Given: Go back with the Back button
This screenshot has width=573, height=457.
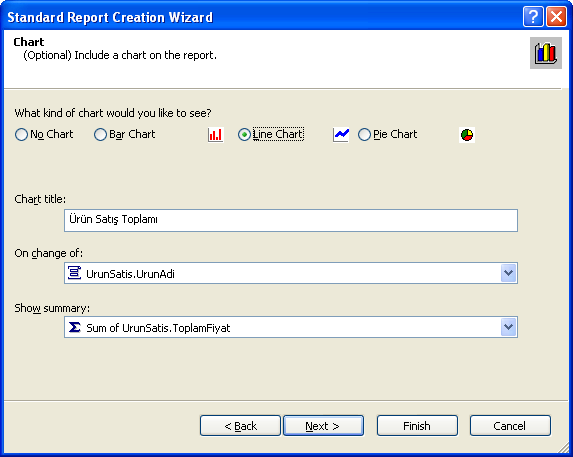Looking at the screenshot, I should (240, 426).
